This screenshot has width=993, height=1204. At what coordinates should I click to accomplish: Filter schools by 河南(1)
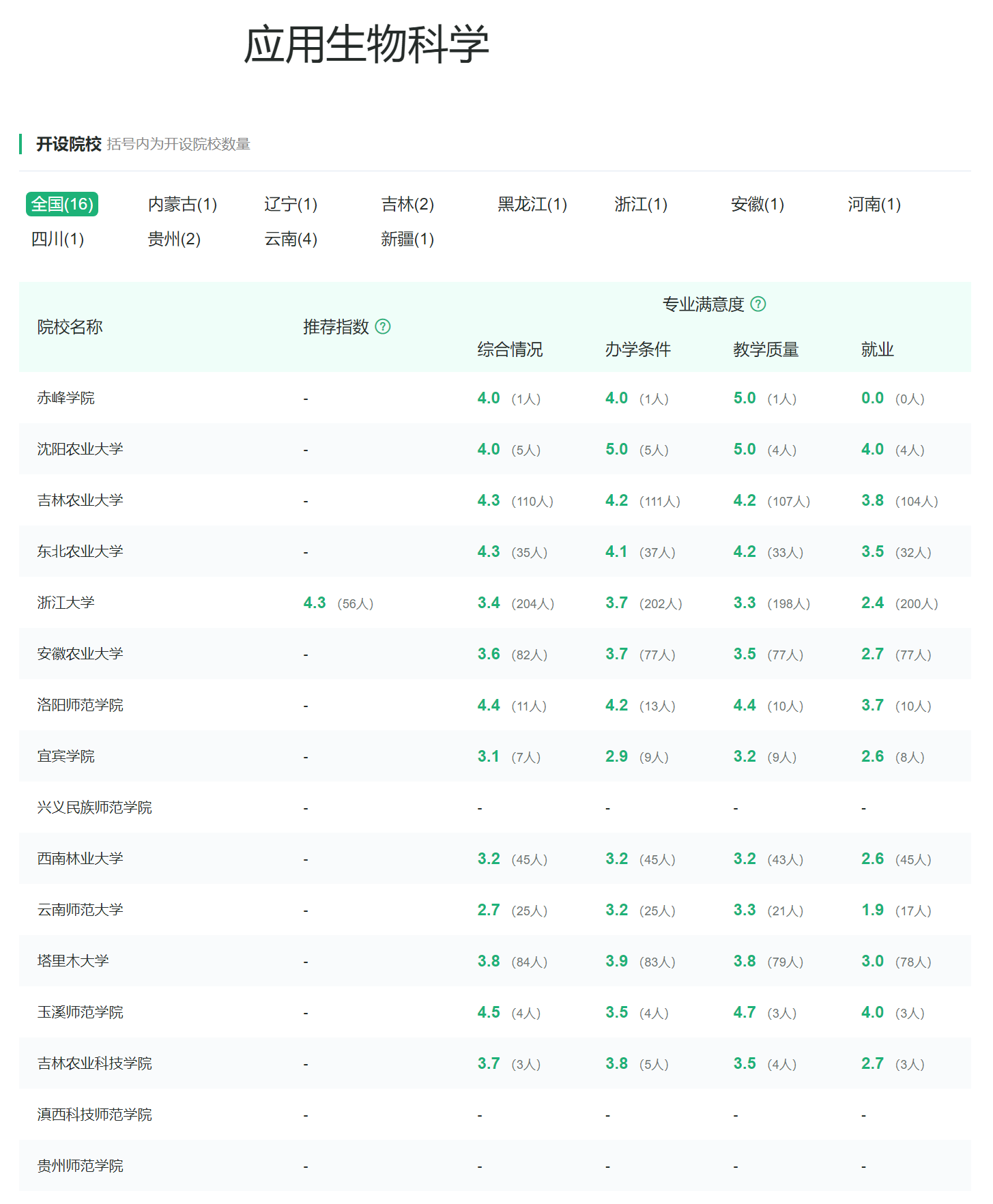coord(874,204)
